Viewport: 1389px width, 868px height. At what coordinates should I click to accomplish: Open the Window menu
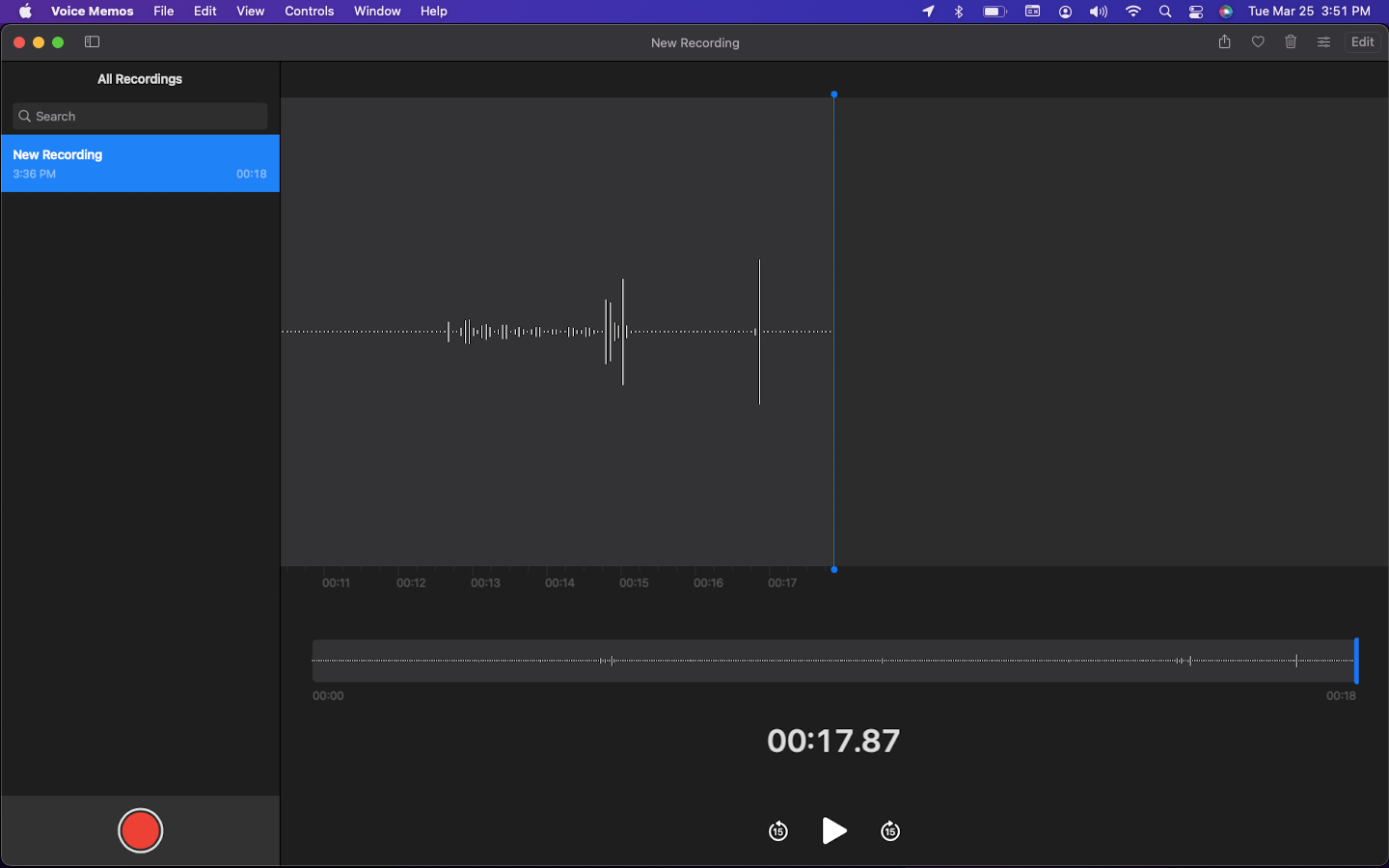(x=377, y=11)
